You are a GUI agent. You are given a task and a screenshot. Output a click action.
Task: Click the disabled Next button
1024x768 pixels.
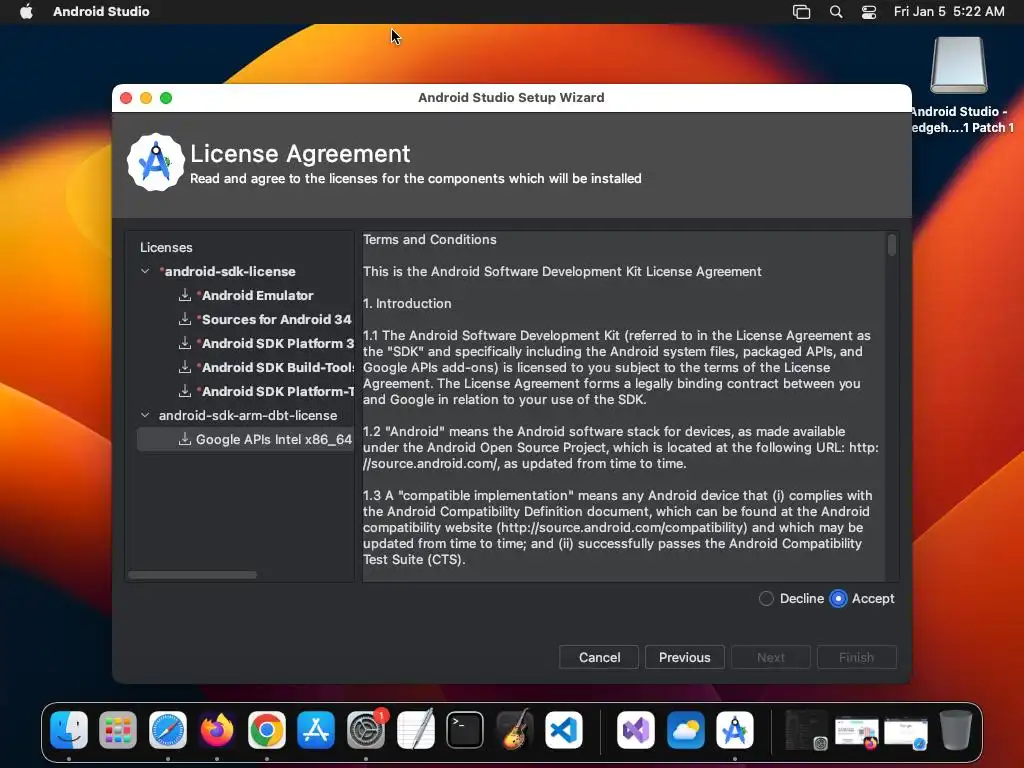click(771, 657)
